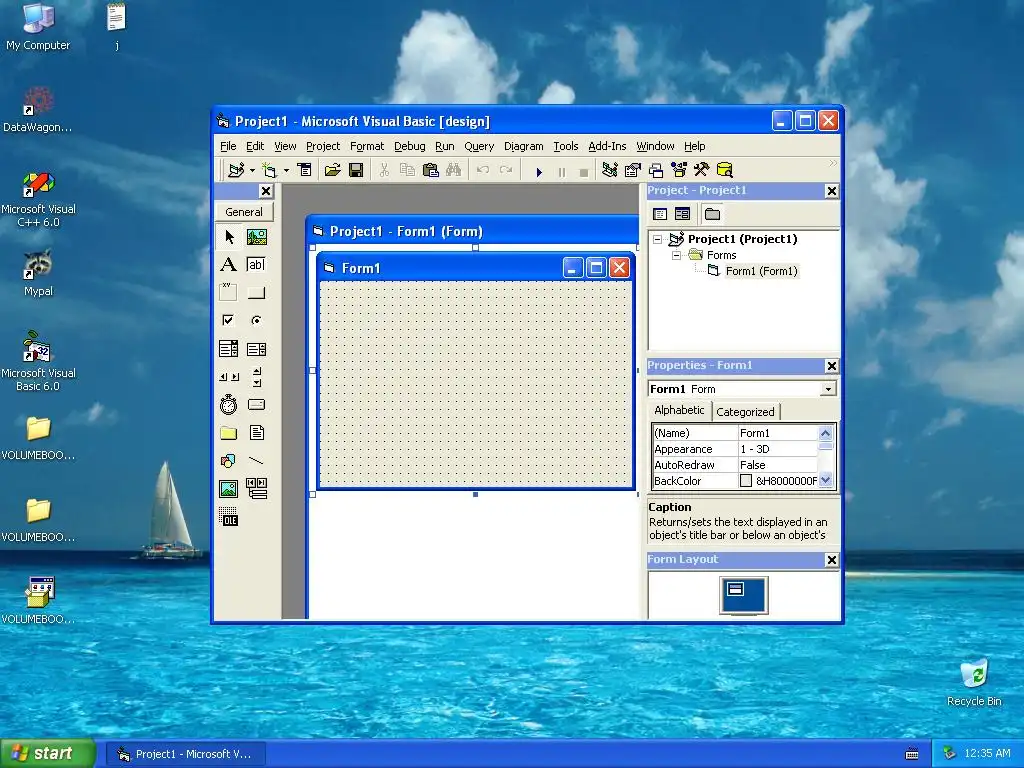
Task: Click the General tab in toolbox
Action: [x=244, y=212]
